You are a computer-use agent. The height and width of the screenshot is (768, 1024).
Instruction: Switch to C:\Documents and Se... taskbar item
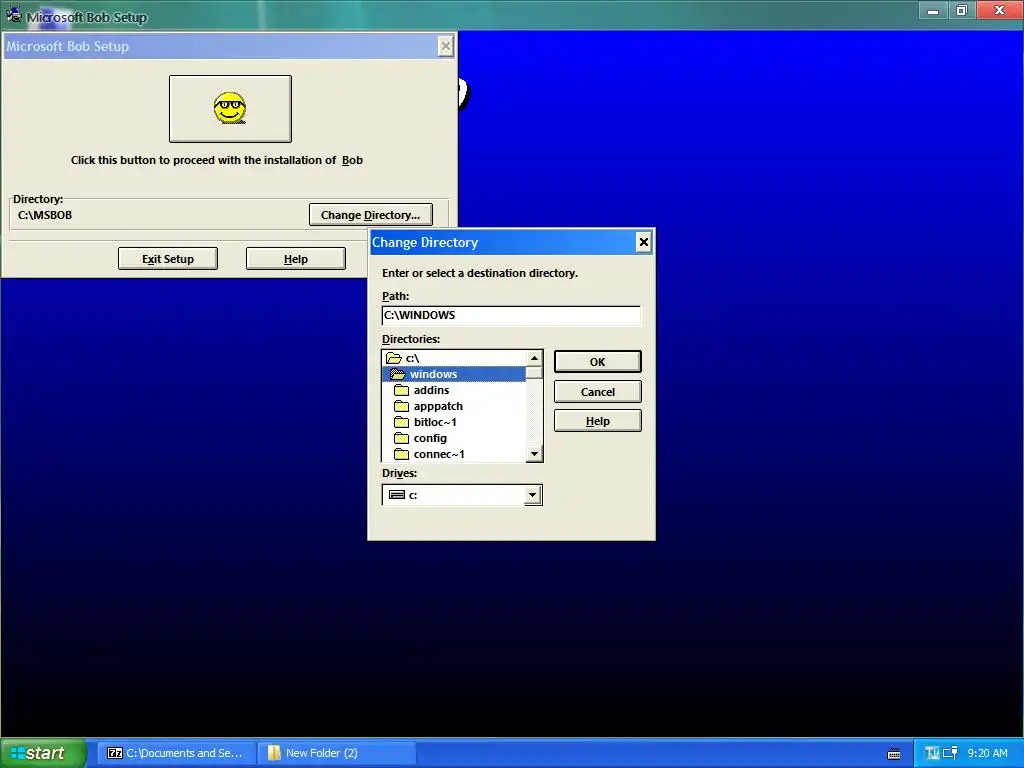(174, 753)
